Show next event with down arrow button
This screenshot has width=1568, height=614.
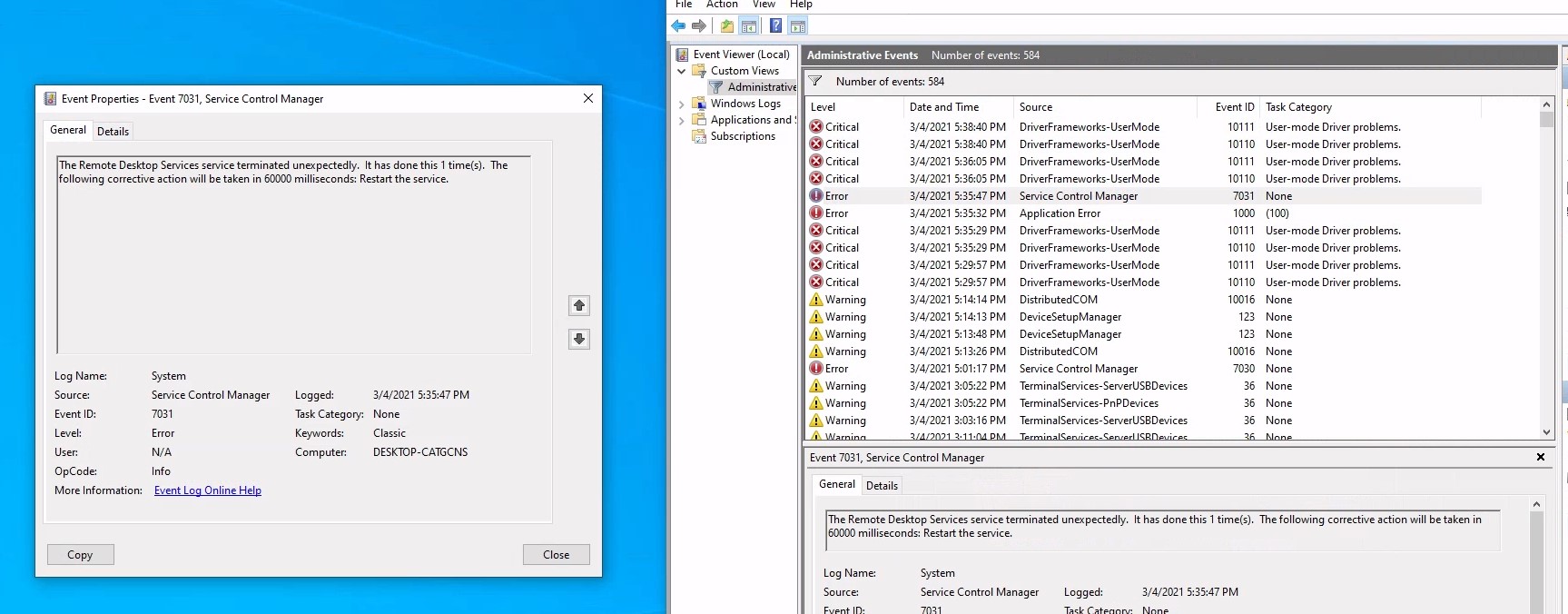pos(579,340)
